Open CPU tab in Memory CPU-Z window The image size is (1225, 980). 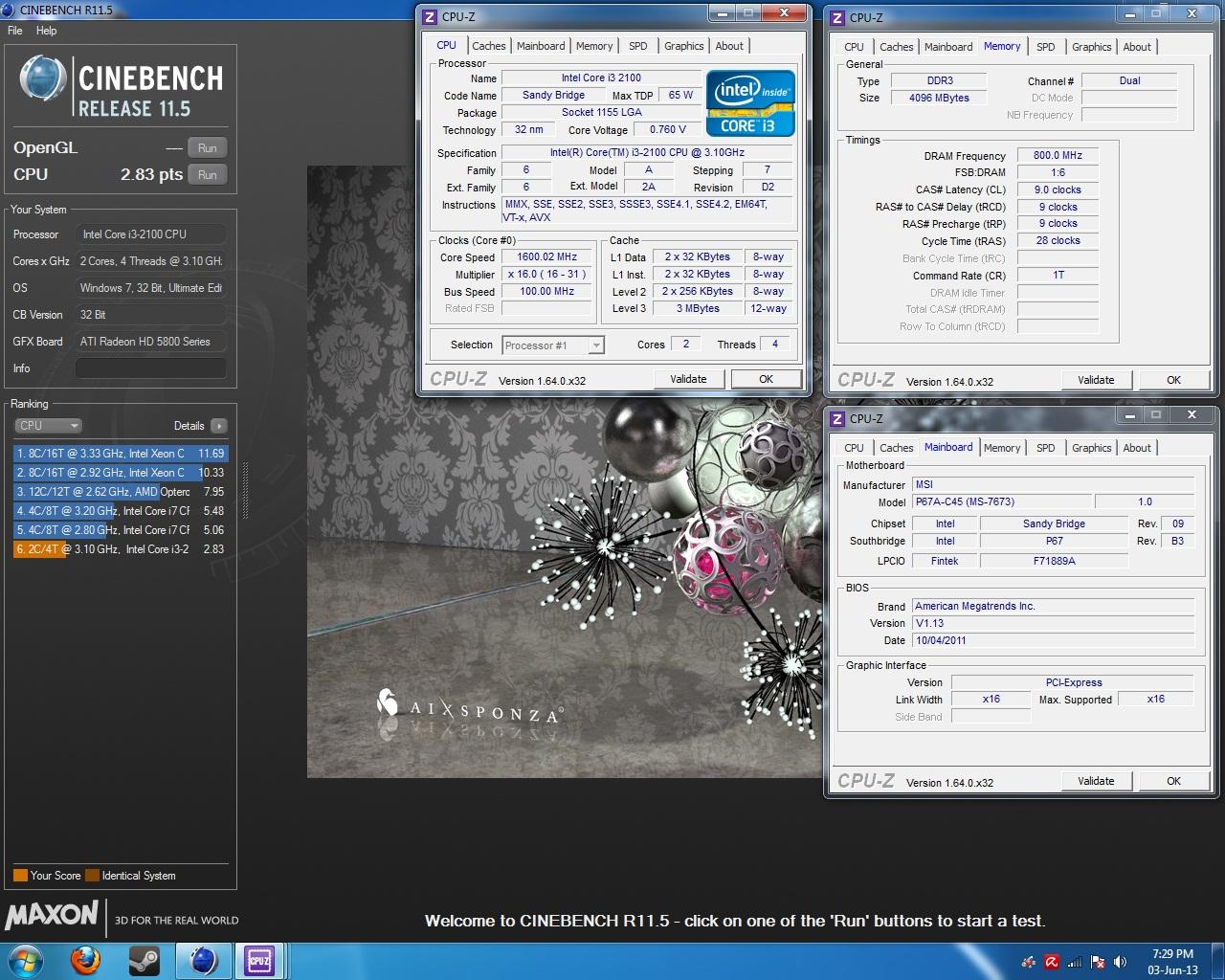click(855, 47)
